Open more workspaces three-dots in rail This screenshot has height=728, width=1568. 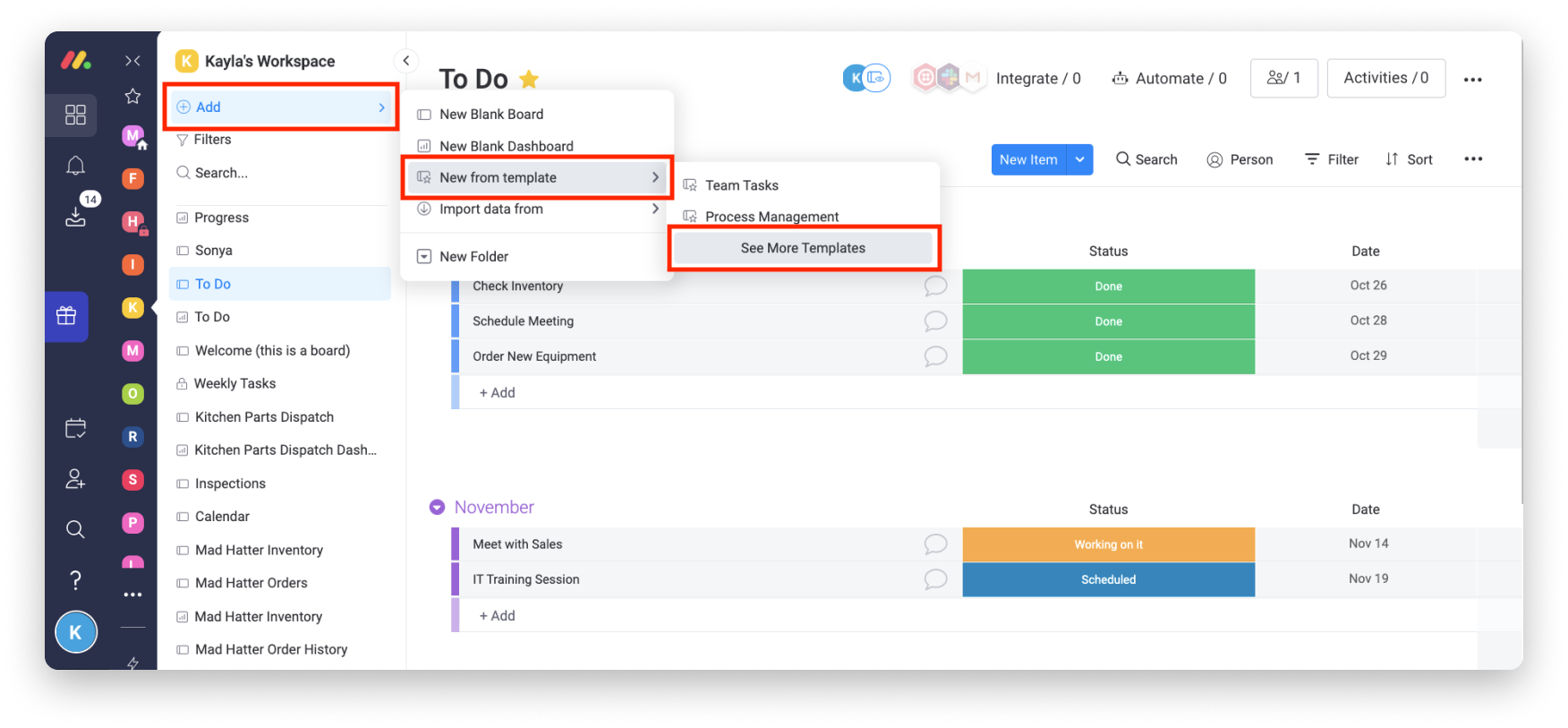(132, 595)
